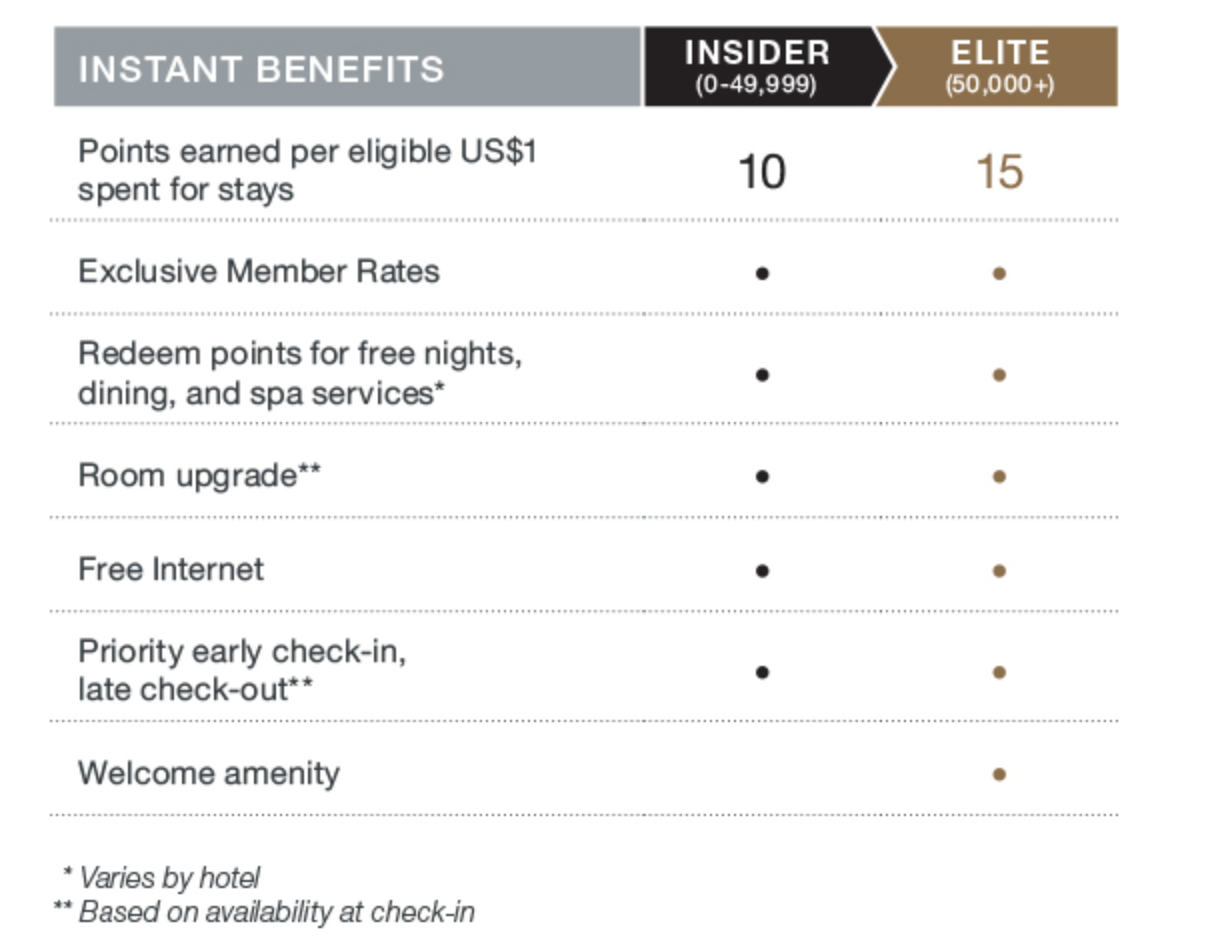Click Insider dot for Priority early check-in
Screen dimensions: 1220x952
(762, 672)
